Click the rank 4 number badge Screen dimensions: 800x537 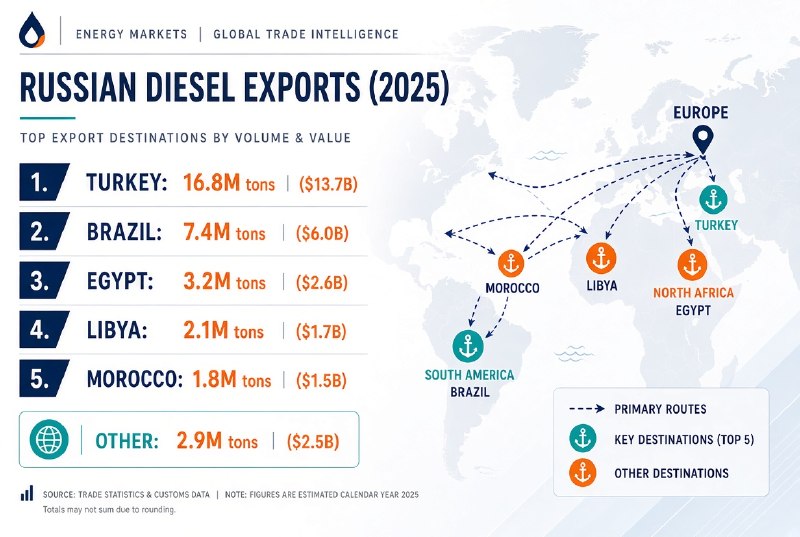point(43,329)
